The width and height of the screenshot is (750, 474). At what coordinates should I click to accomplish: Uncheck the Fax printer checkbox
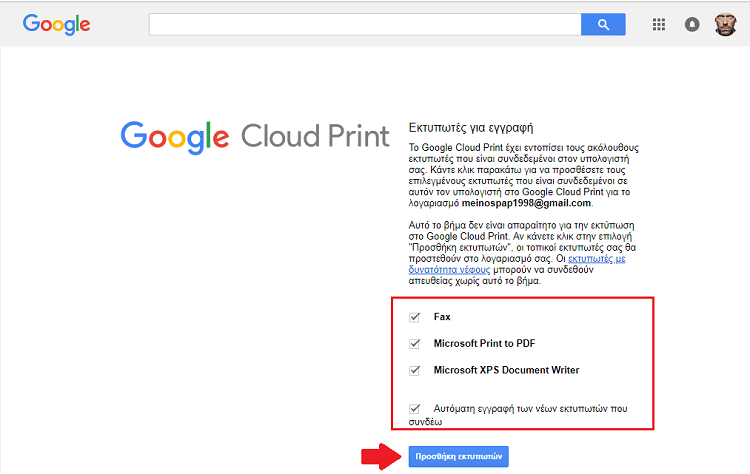point(415,317)
